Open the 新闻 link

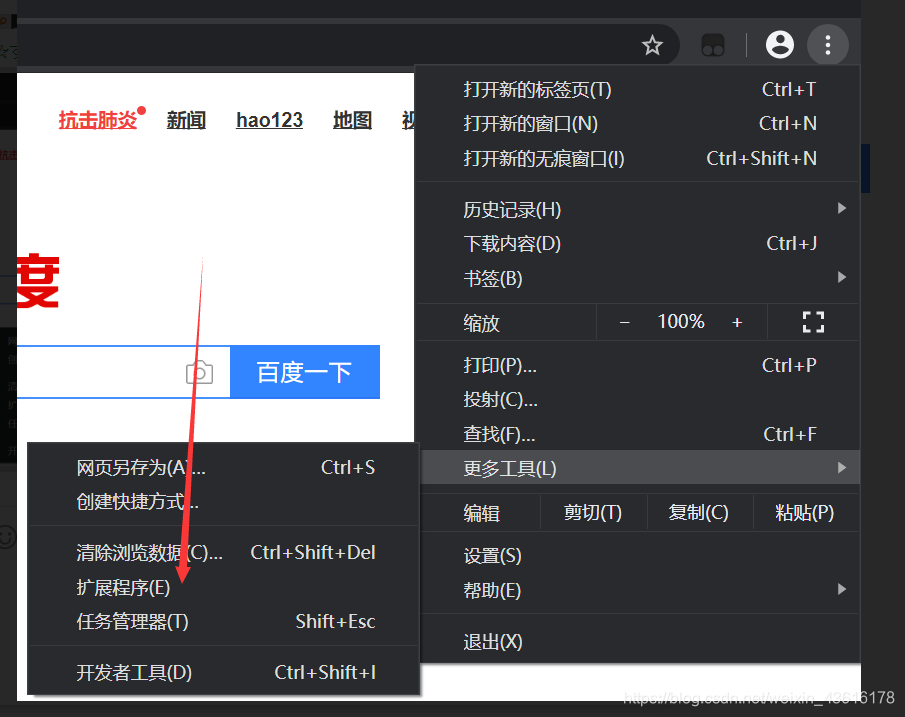pyautogui.click(x=186, y=120)
